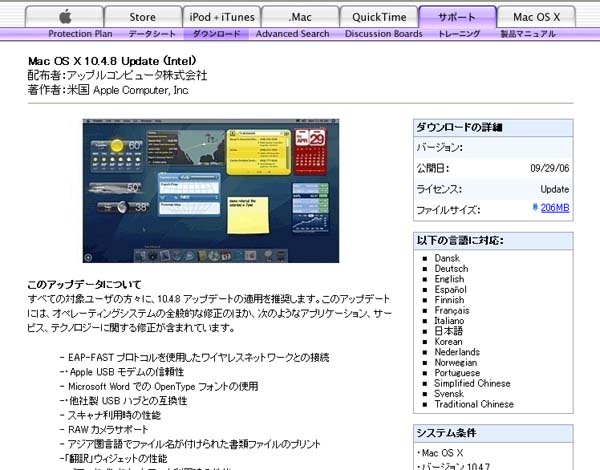Screen dimensions: 600x470
Task: Click the Apple USB モデム bullet
Action: [x=122, y=372]
